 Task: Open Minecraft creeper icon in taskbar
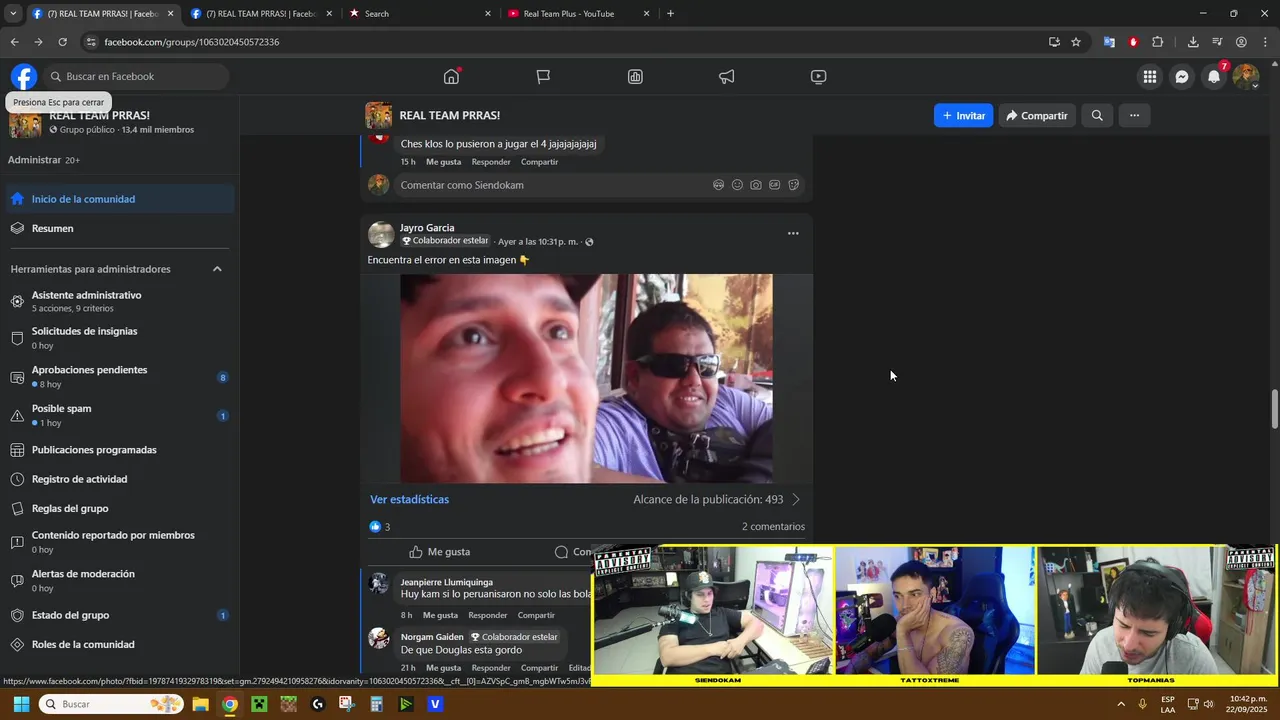pyautogui.click(x=259, y=704)
